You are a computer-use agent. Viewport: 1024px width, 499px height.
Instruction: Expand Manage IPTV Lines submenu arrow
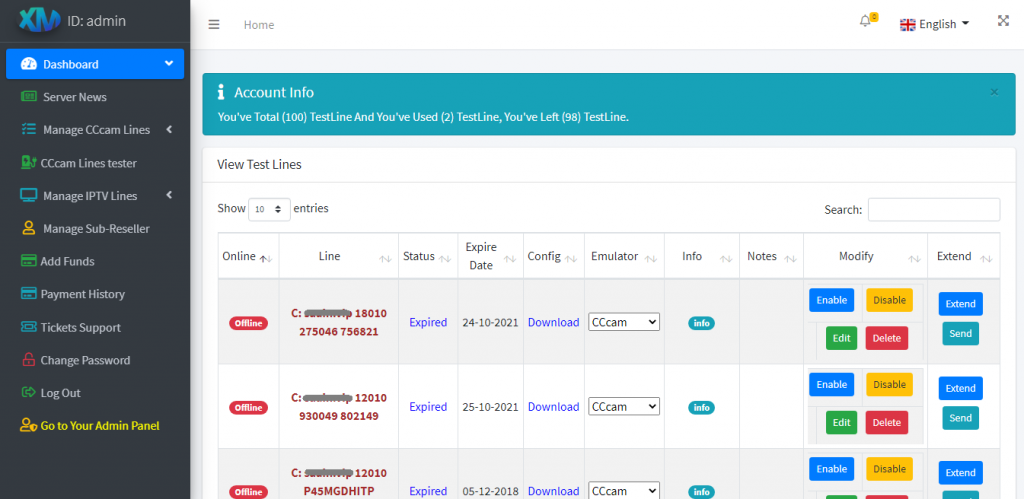(x=169, y=195)
